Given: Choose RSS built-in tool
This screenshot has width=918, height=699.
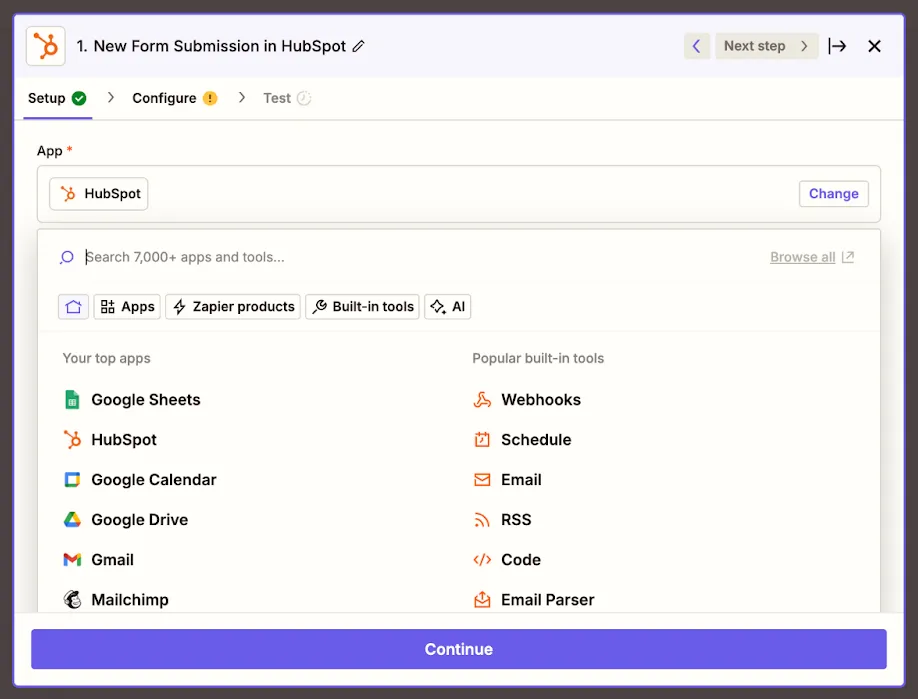Looking at the screenshot, I should 516,520.
